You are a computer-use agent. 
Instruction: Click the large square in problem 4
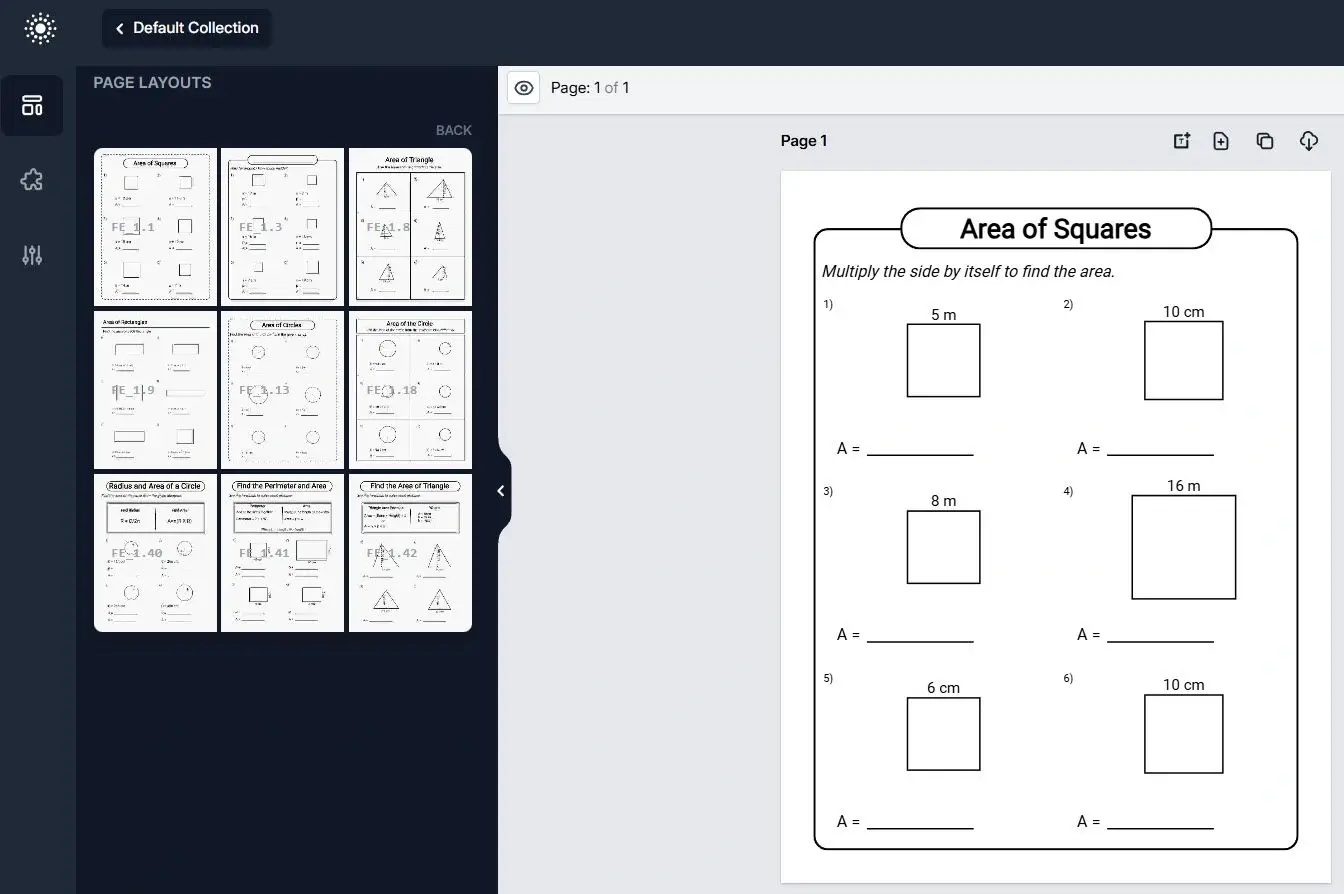tap(1183, 547)
